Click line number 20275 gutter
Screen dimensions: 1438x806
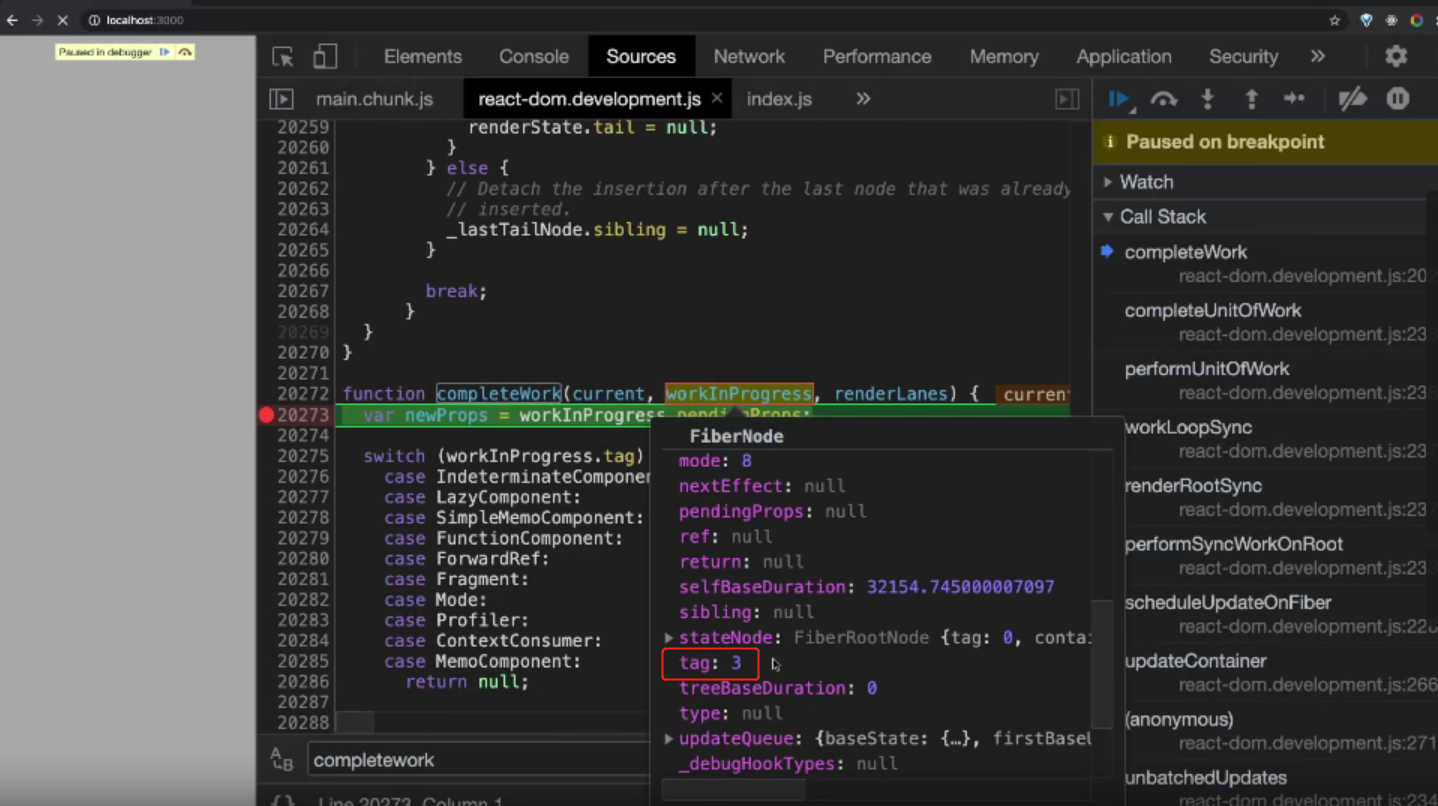pyautogui.click(x=303, y=456)
